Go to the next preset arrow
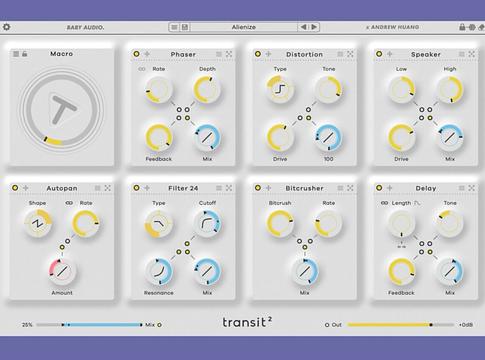The height and width of the screenshot is (360, 485). pyautogui.click(x=314, y=27)
